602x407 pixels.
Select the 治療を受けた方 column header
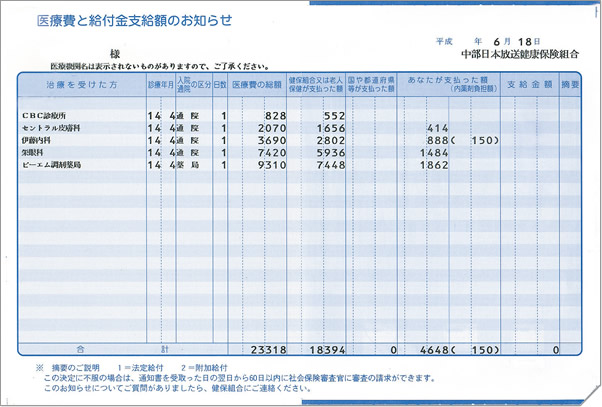pyautogui.click(x=80, y=85)
